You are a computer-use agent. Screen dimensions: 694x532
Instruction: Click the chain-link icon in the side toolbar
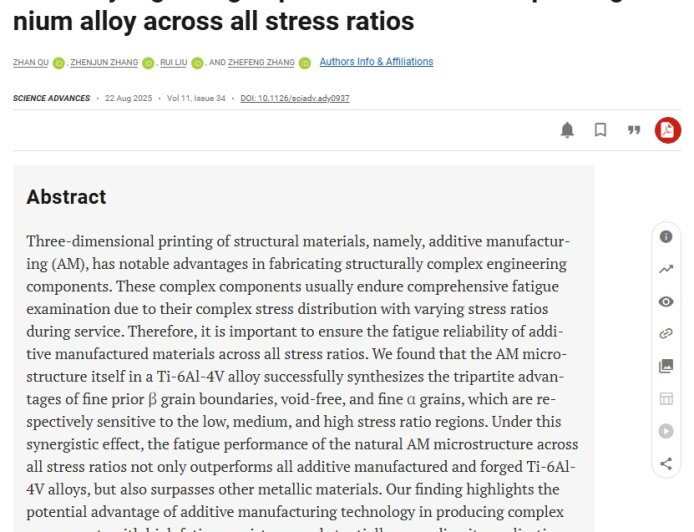666,334
